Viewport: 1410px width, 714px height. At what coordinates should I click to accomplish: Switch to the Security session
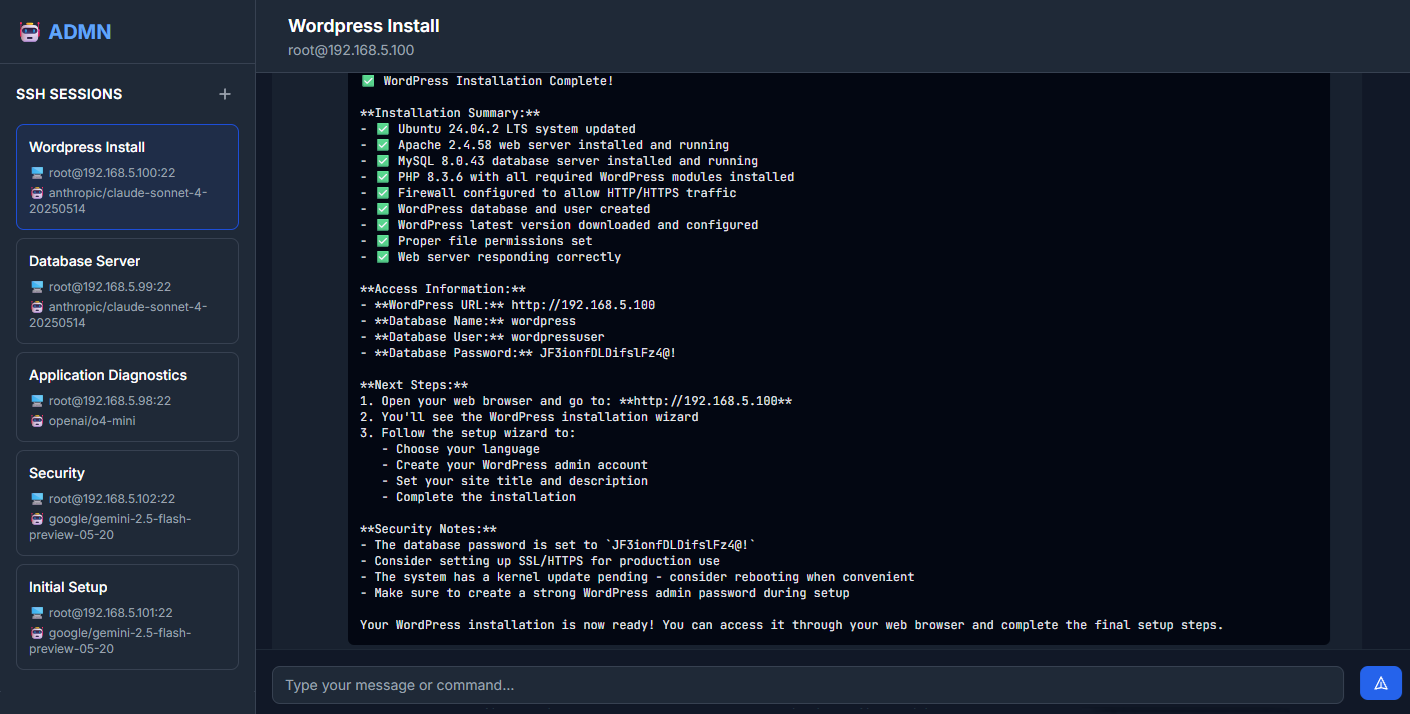127,502
